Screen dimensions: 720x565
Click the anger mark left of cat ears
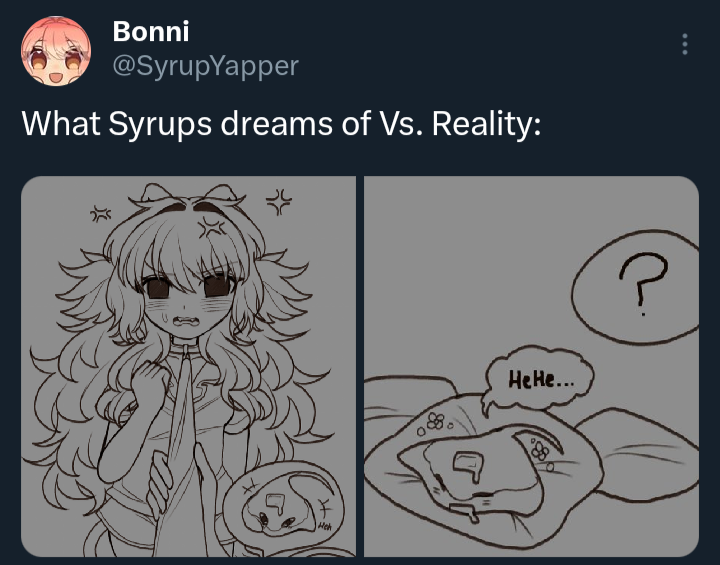100,214
